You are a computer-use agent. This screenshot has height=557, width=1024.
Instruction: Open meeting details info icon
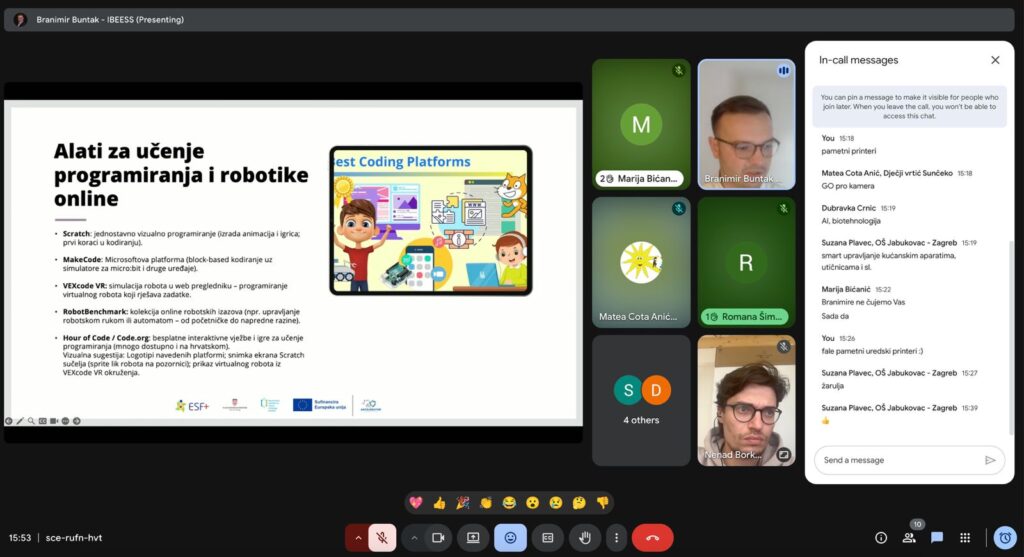pyautogui.click(x=881, y=538)
